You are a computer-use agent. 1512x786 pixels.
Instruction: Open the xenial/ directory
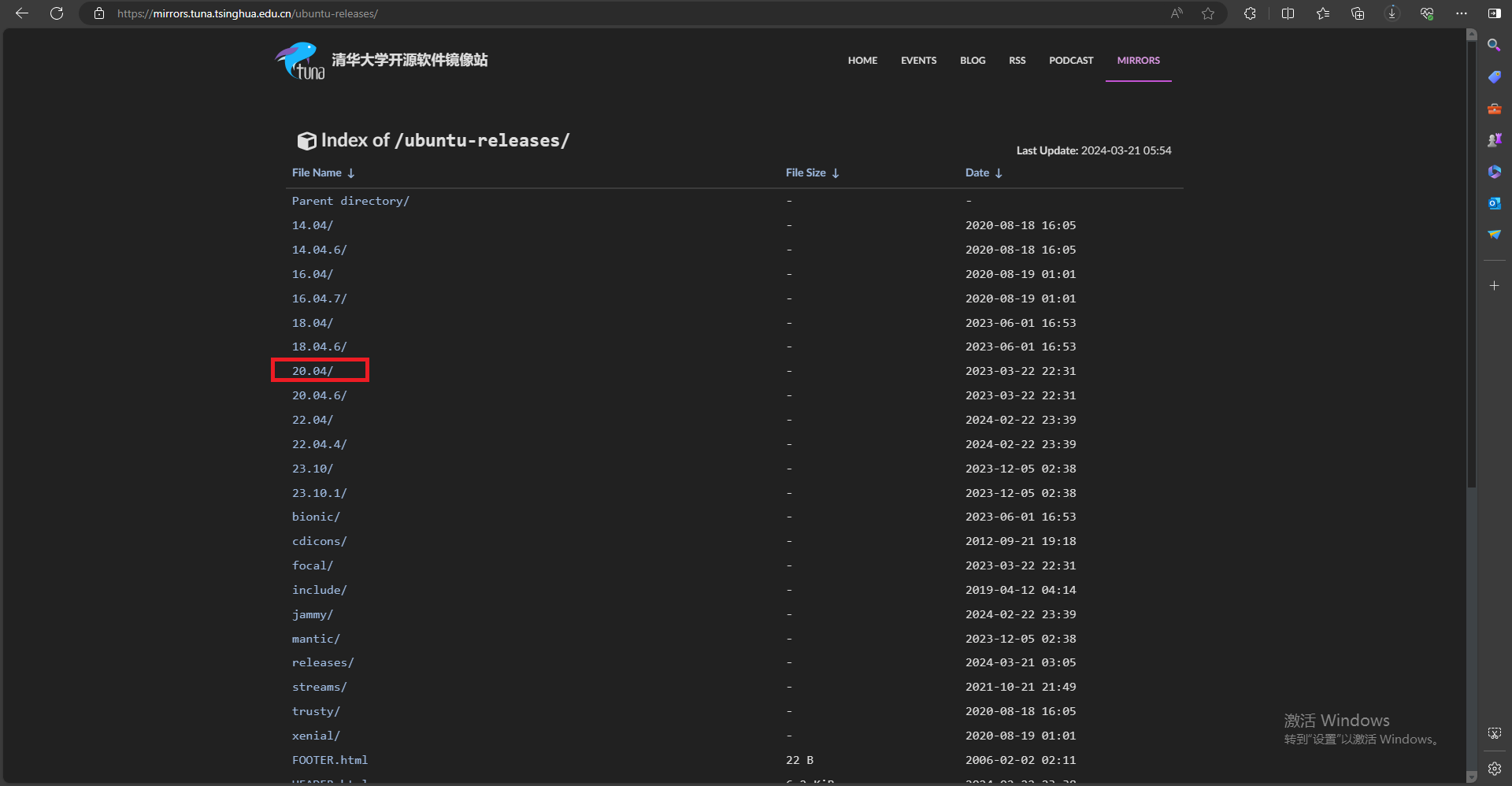pos(316,736)
